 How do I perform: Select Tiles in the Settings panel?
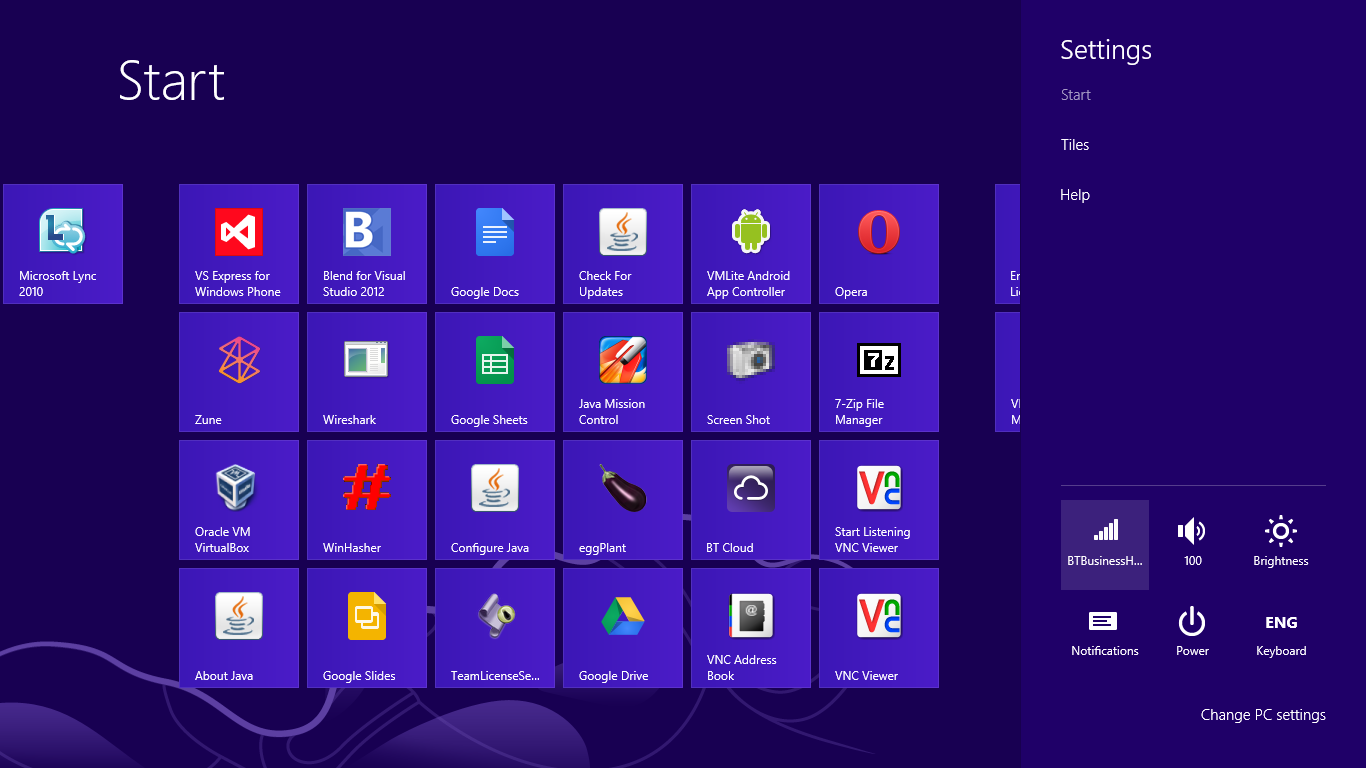click(x=1074, y=144)
